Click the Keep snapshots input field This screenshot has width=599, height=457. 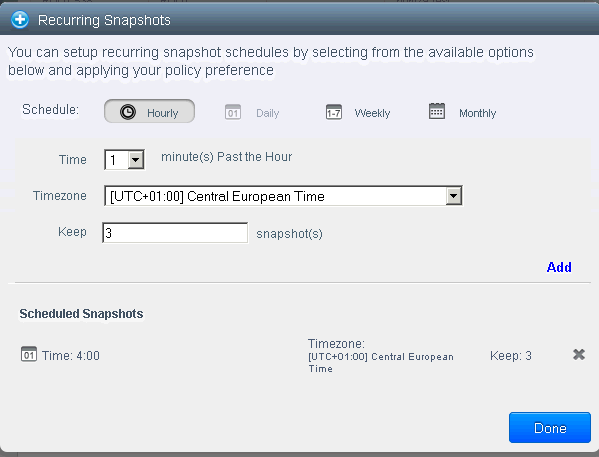[175, 233]
